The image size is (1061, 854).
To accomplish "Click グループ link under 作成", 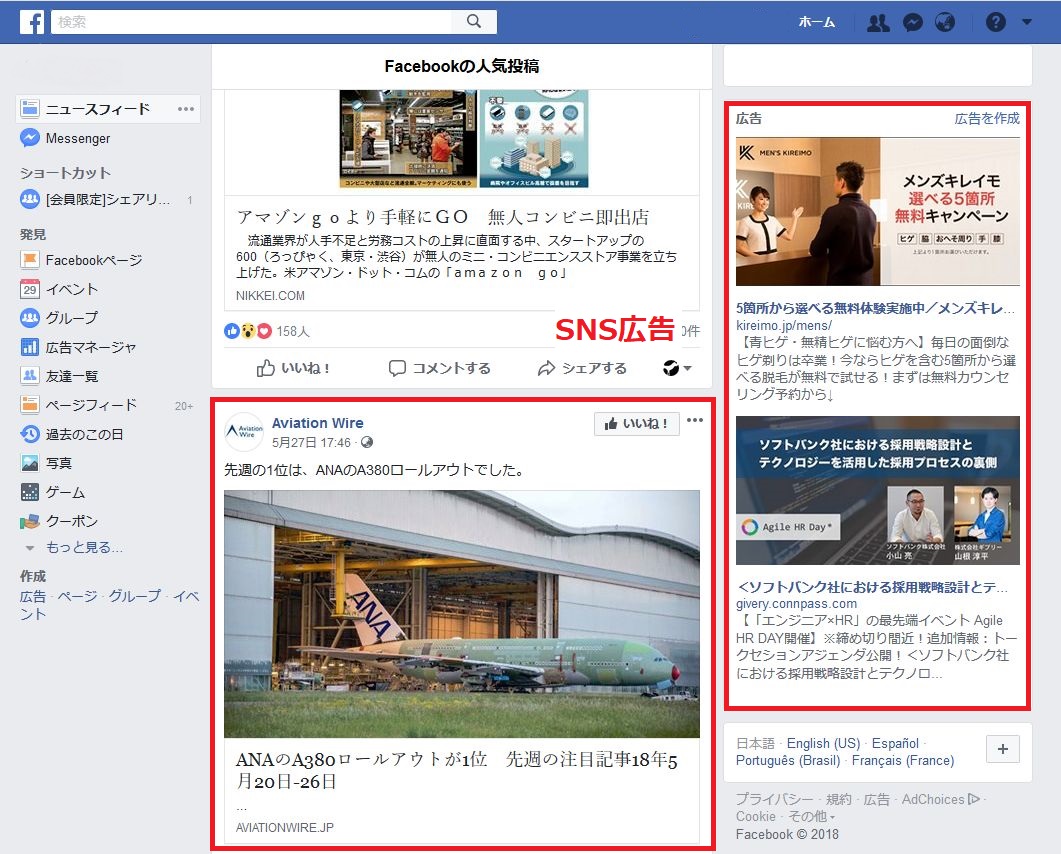I will (135, 596).
